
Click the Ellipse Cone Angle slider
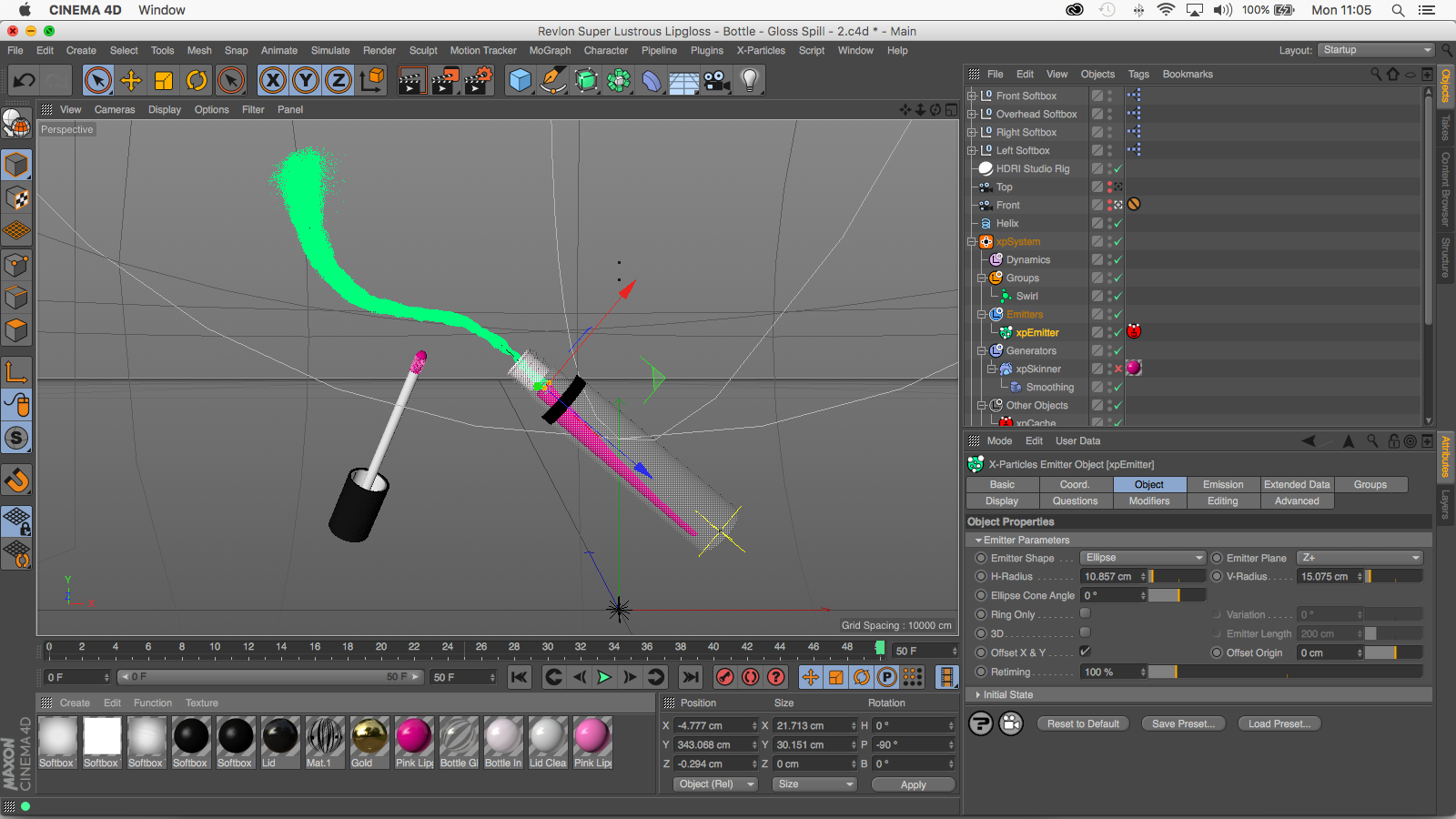click(x=1177, y=595)
